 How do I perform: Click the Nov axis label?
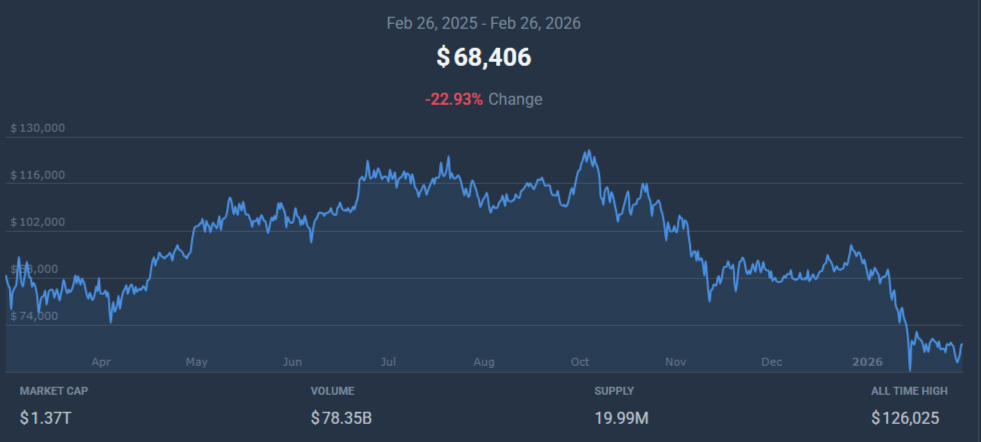point(676,362)
